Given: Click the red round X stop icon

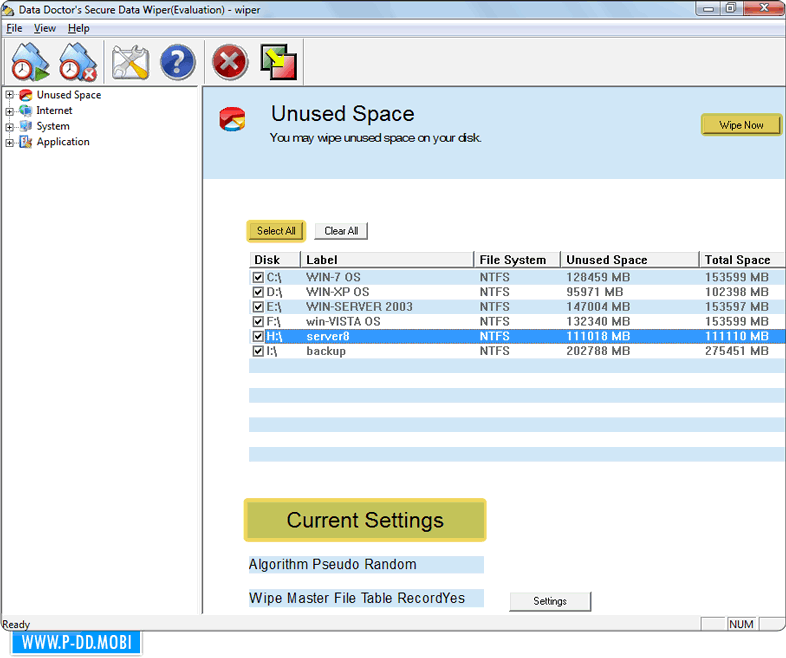Looking at the screenshot, I should click(230, 63).
